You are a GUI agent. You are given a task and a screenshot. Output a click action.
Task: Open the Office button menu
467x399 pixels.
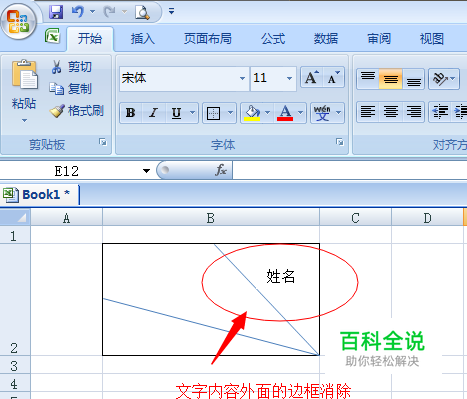click(18, 22)
